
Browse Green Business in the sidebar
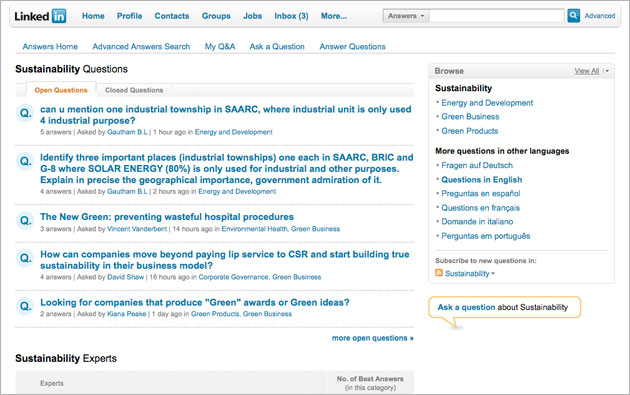point(470,117)
